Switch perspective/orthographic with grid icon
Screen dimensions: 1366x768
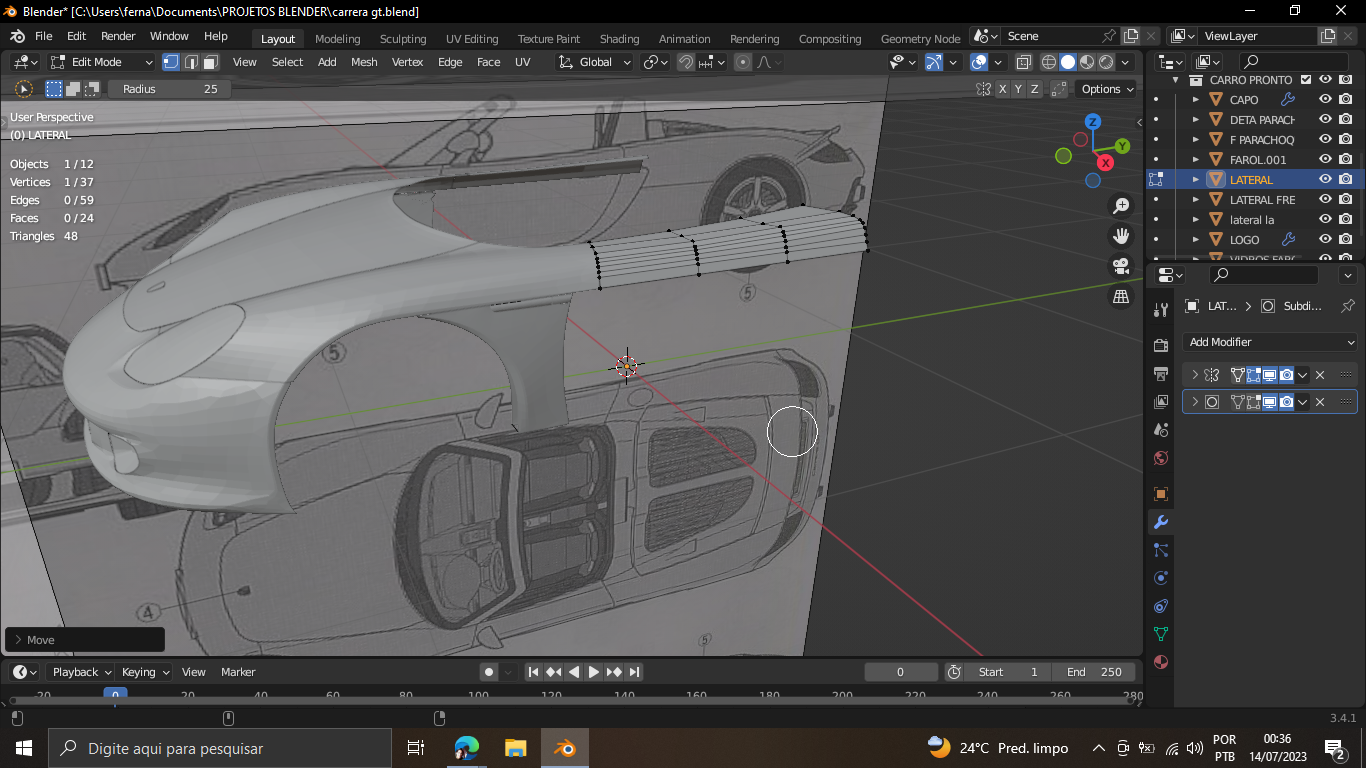1121,296
